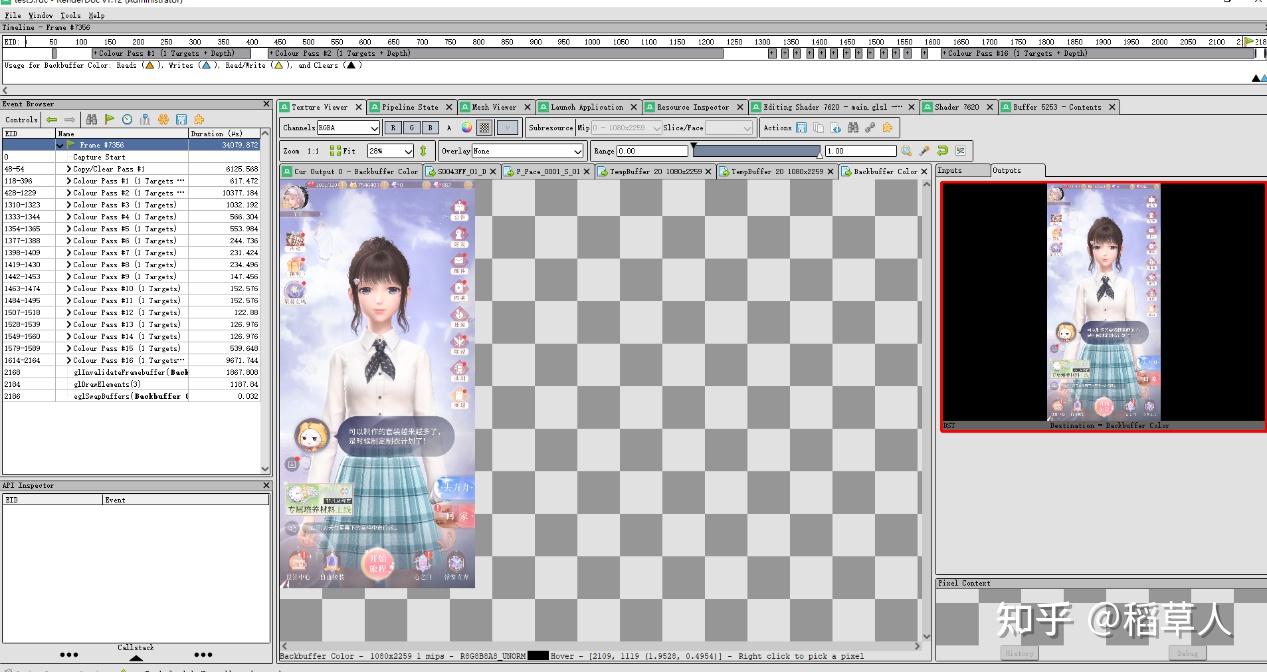Click the green flag icon in the Event Browser toolbar

tap(110, 119)
